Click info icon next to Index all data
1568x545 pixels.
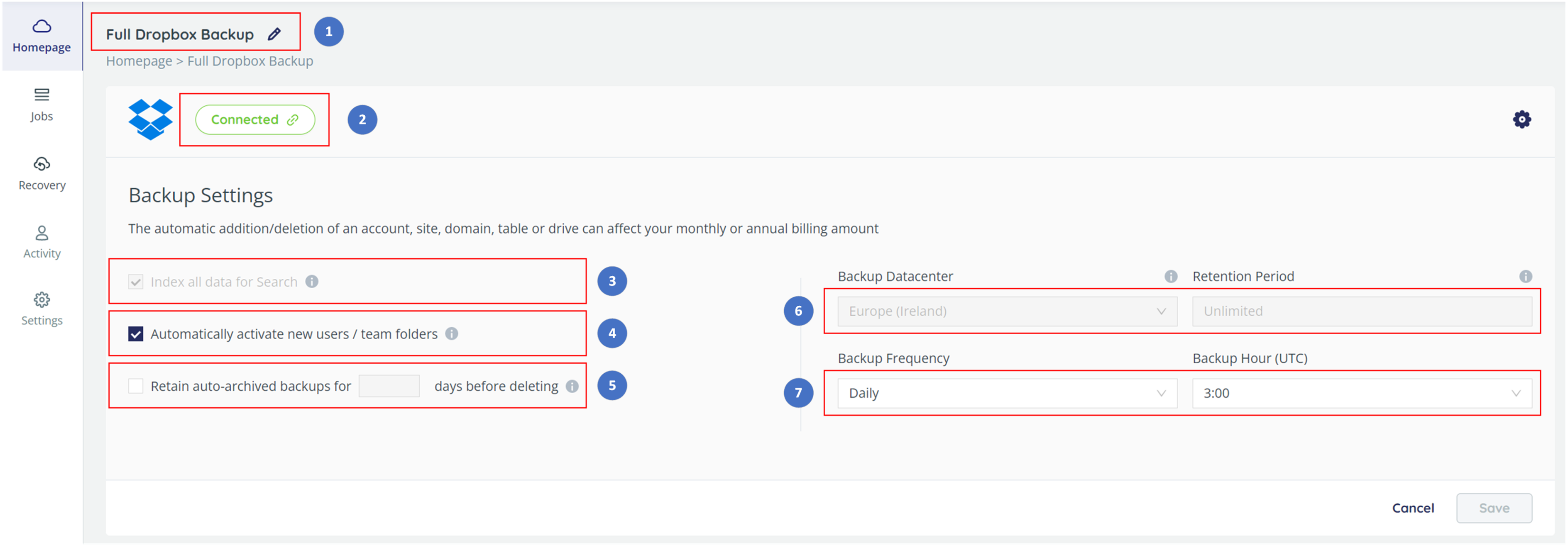(x=312, y=282)
